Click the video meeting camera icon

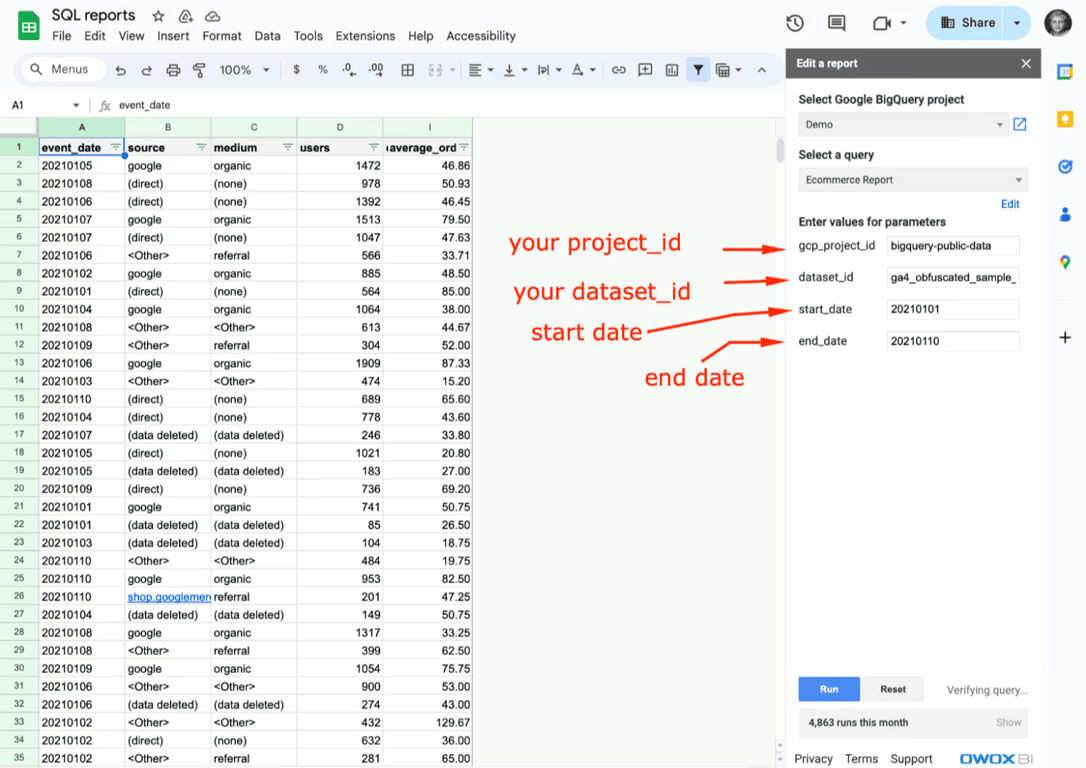882,24
